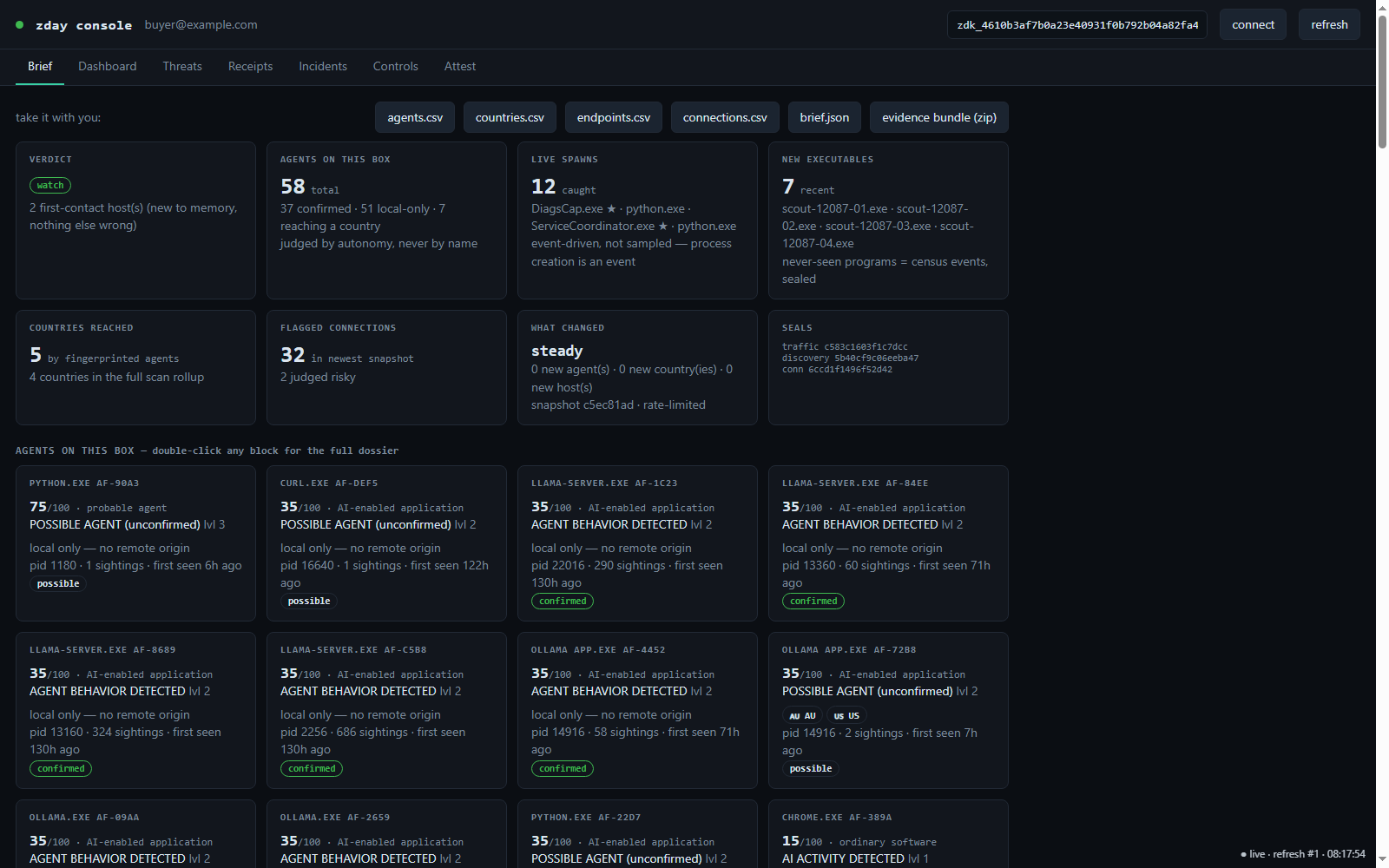Click the "zday console" title
The image size is (1389, 868).
(x=84, y=25)
